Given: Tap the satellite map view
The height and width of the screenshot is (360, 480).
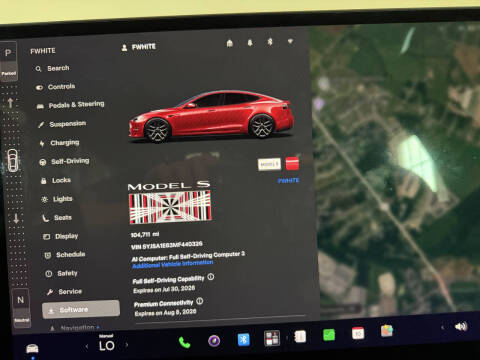Looking at the screenshot, I should click(397, 170).
